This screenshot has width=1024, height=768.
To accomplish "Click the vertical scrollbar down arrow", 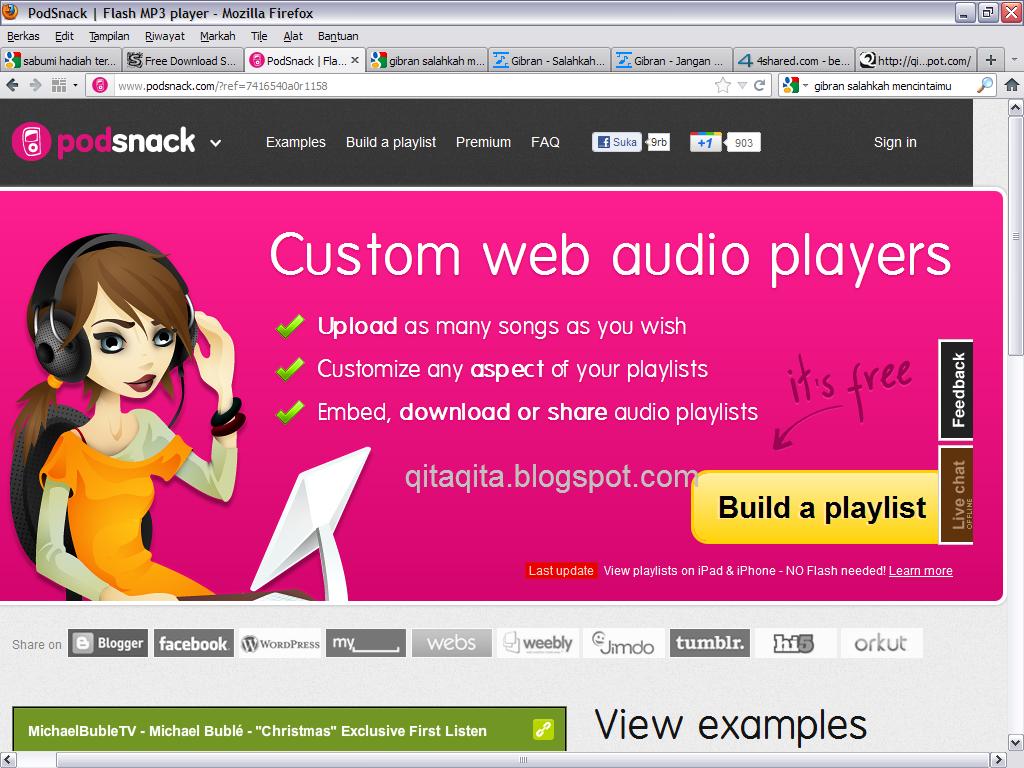I will click(1016, 743).
